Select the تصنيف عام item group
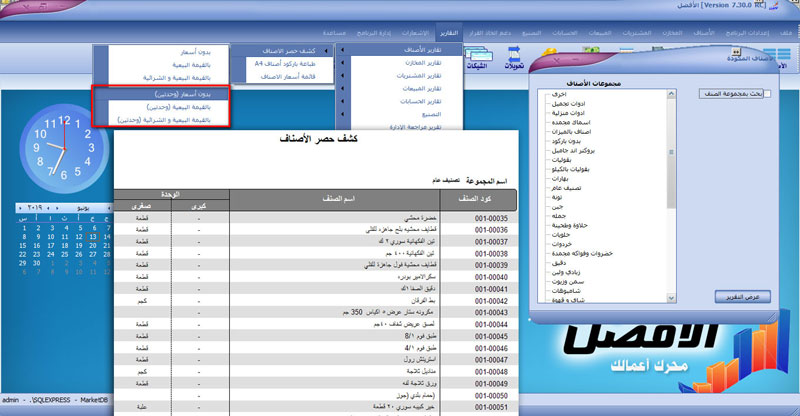This screenshot has height=416, width=800. pyautogui.click(x=566, y=188)
